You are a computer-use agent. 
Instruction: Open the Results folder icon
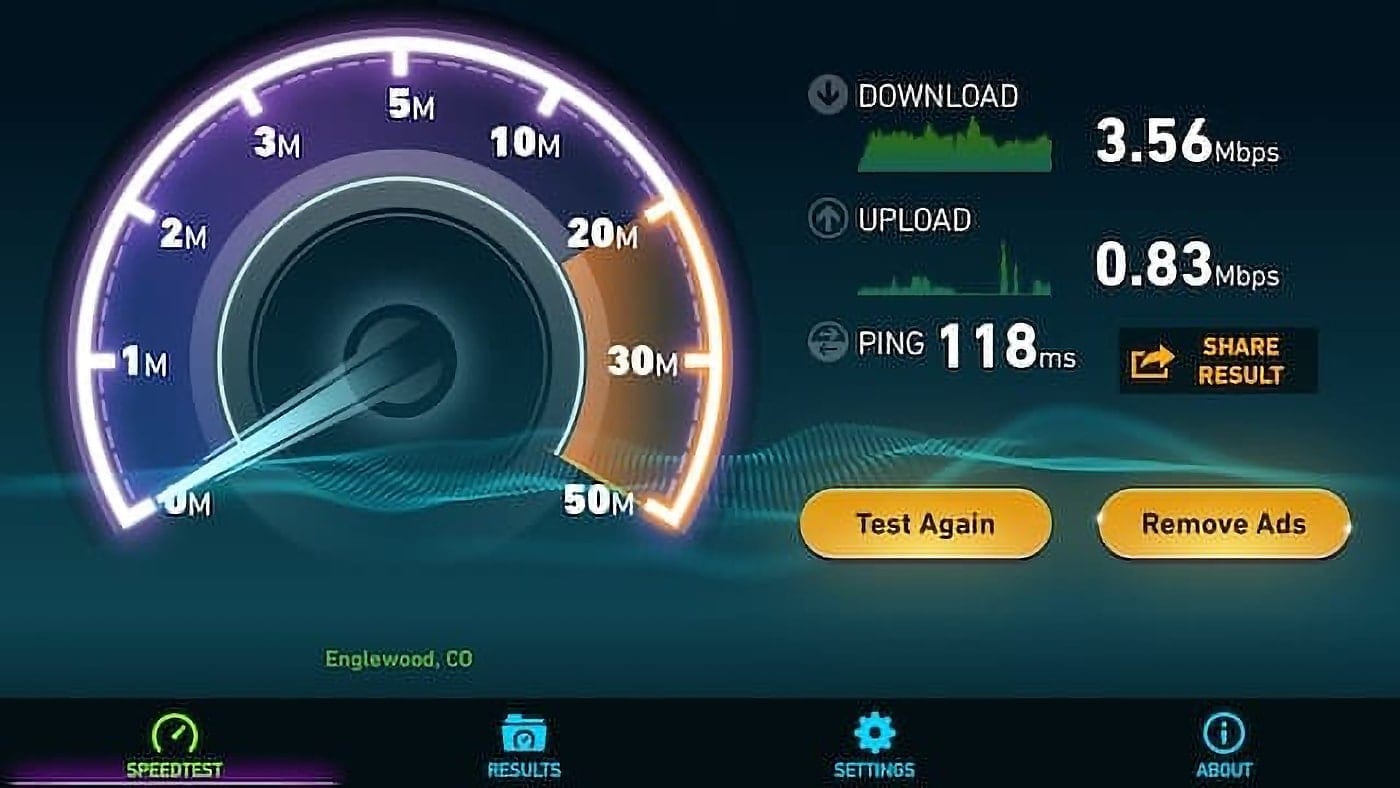coord(523,735)
